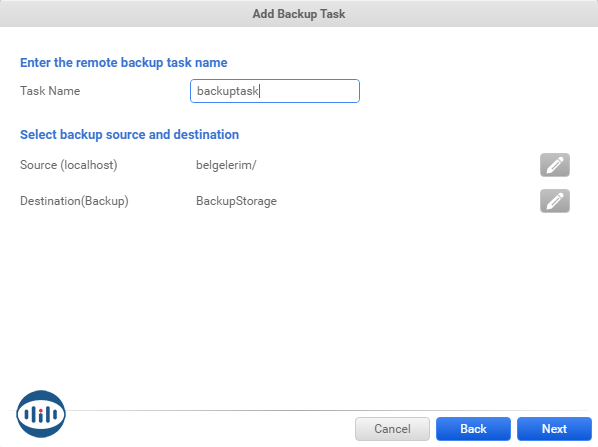Click blank dialog area below Destination row
The width and height of the screenshot is (598, 447).
pos(299,297)
